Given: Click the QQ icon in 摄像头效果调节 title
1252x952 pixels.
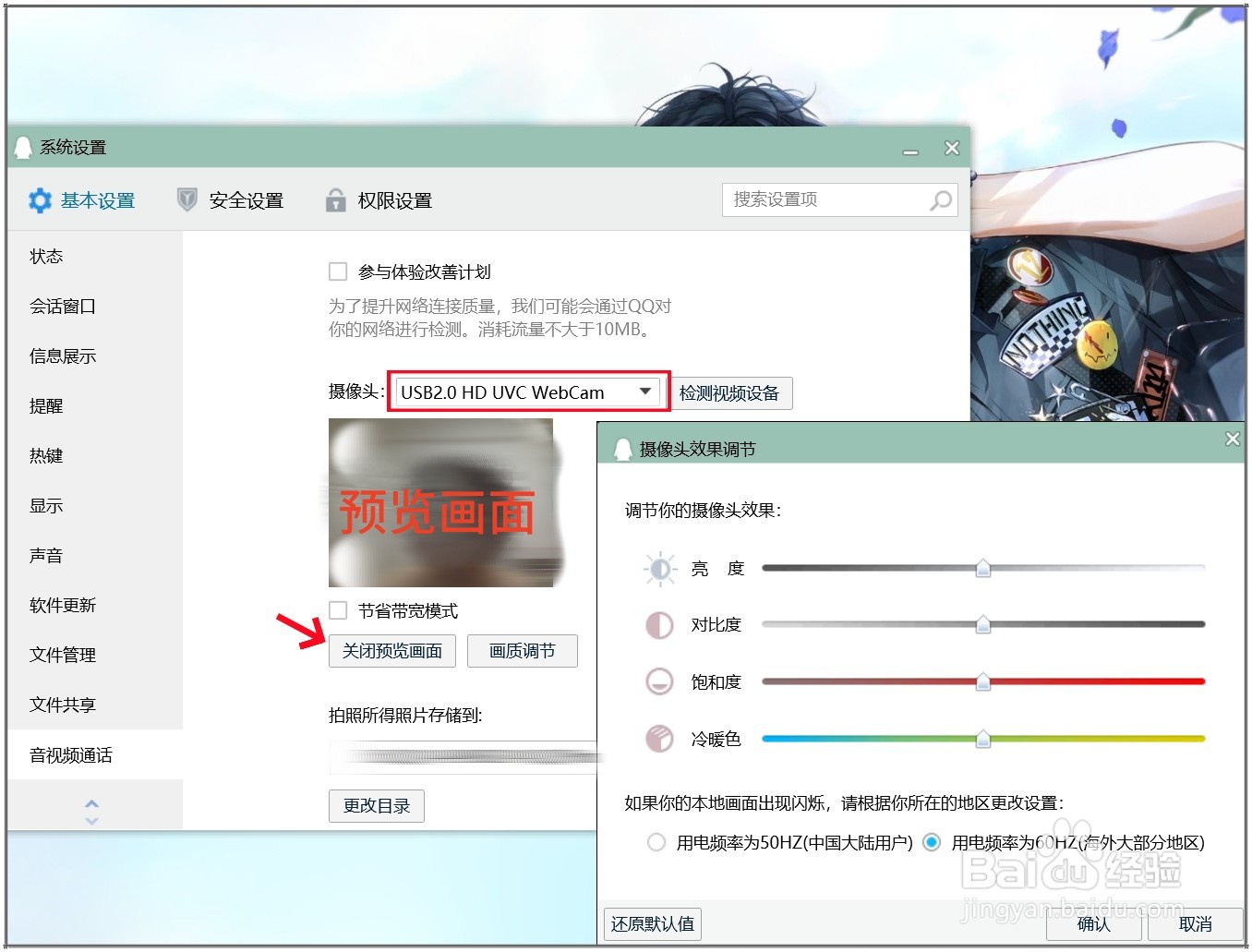Looking at the screenshot, I should (x=622, y=449).
